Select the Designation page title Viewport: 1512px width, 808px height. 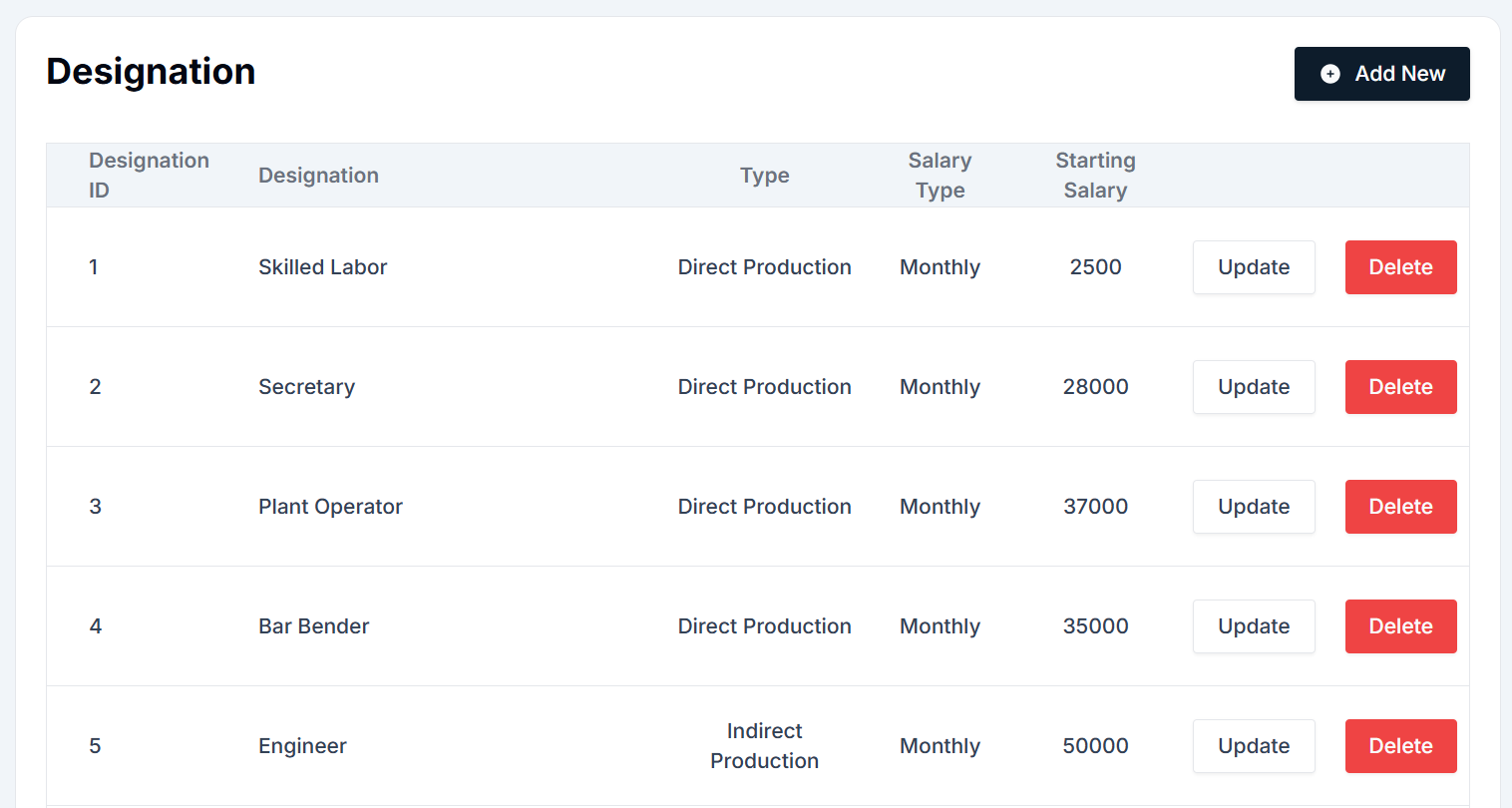click(150, 71)
